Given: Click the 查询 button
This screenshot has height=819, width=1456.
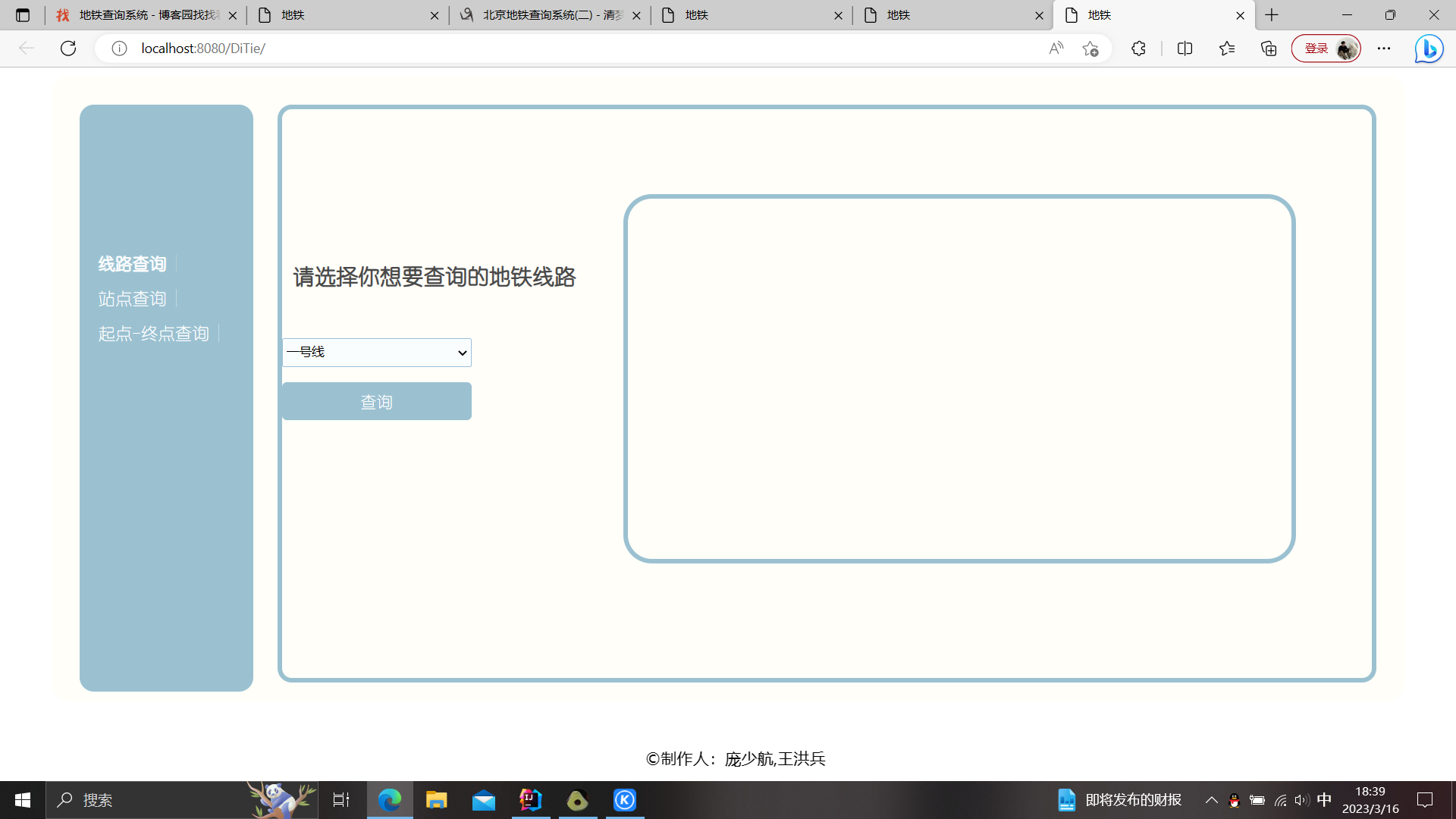Looking at the screenshot, I should (x=377, y=401).
